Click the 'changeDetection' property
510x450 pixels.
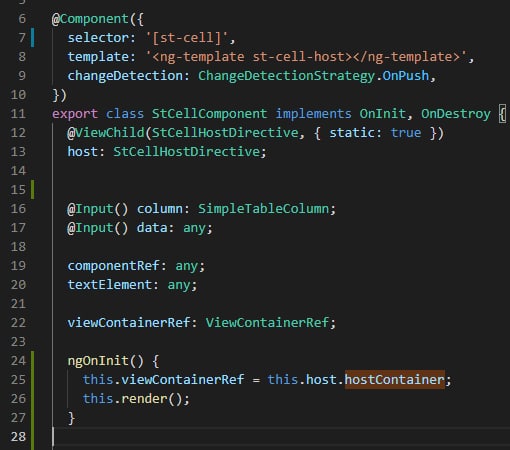tap(125, 76)
